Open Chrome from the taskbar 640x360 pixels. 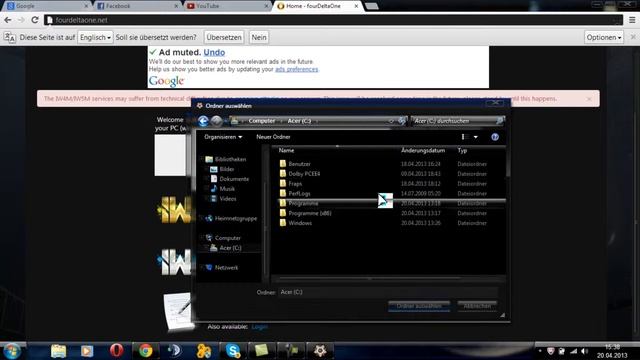(145, 351)
